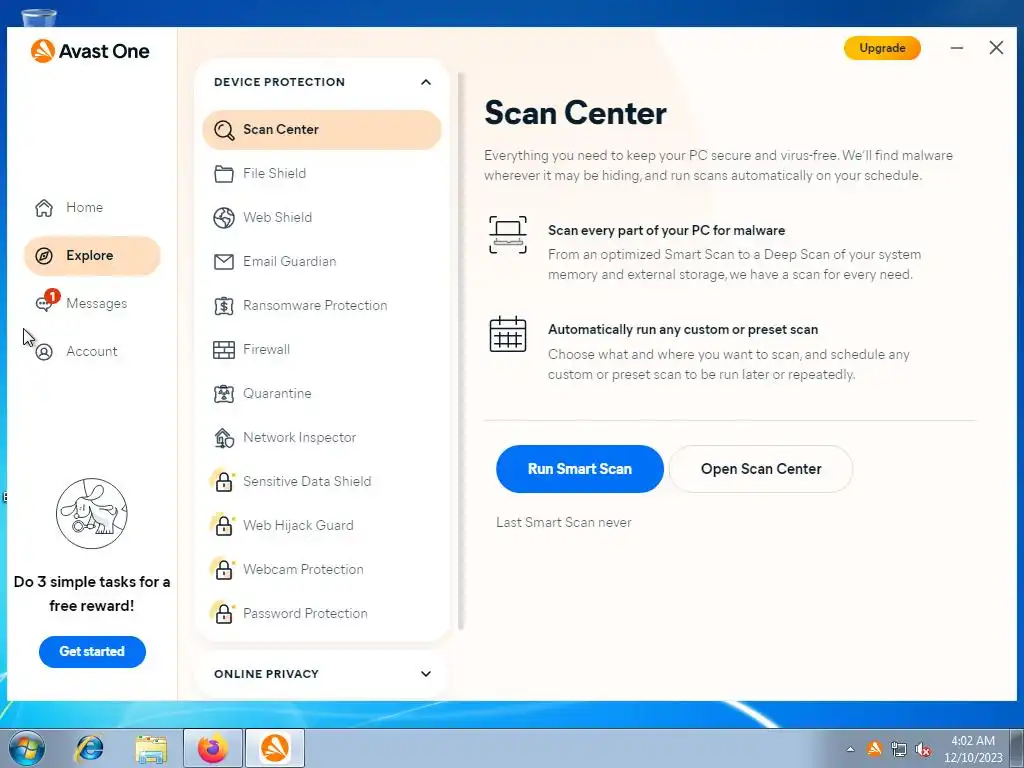Open Windows Explorer from the taskbar
This screenshot has width=1024, height=768.
[151, 748]
